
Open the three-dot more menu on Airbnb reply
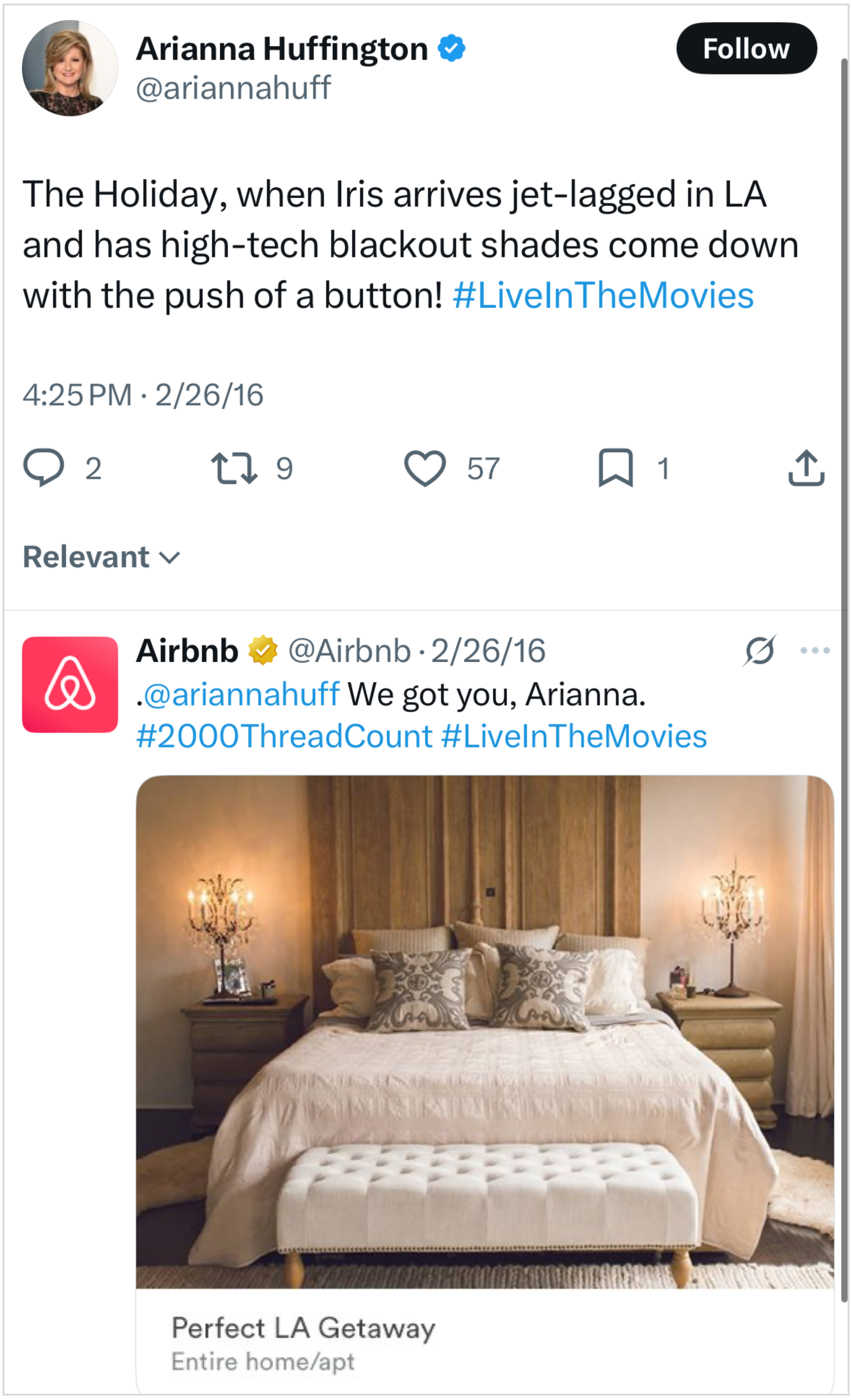[815, 651]
